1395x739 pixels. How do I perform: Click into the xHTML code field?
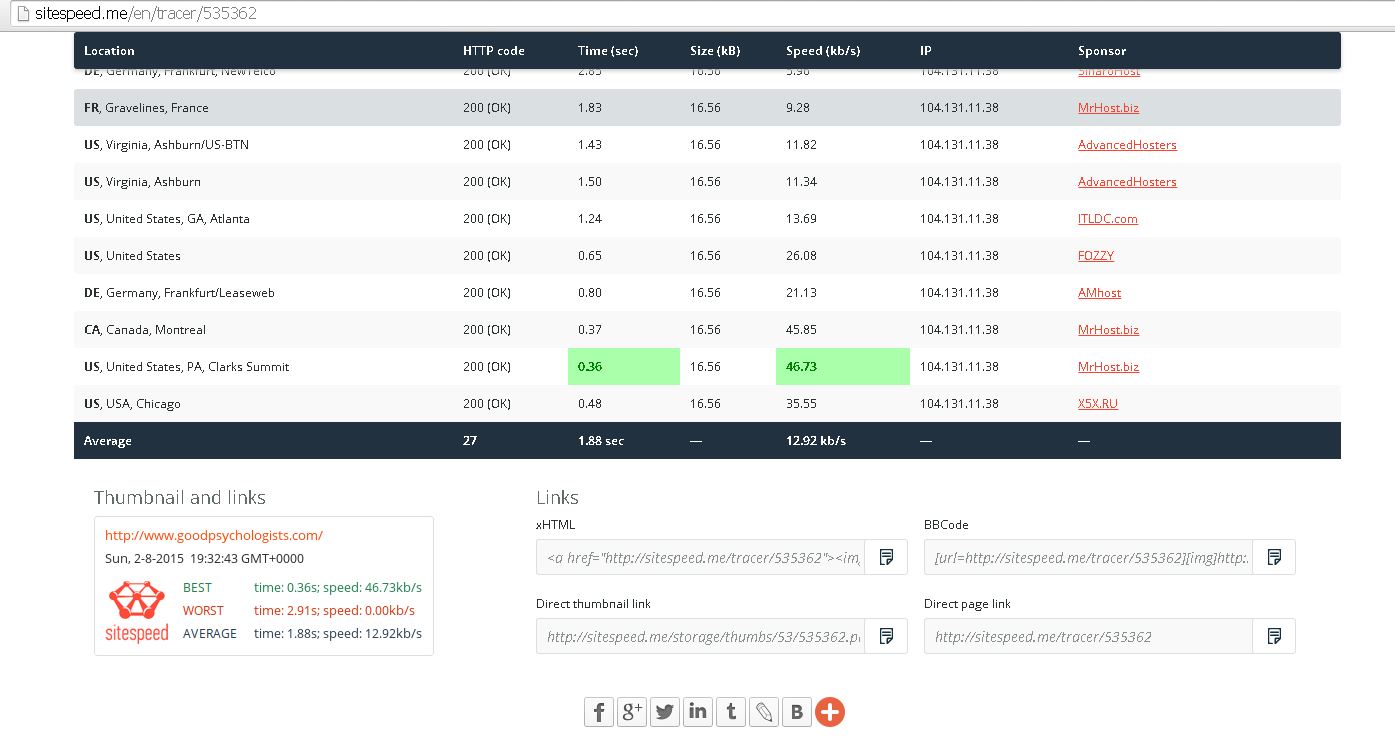[700, 557]
